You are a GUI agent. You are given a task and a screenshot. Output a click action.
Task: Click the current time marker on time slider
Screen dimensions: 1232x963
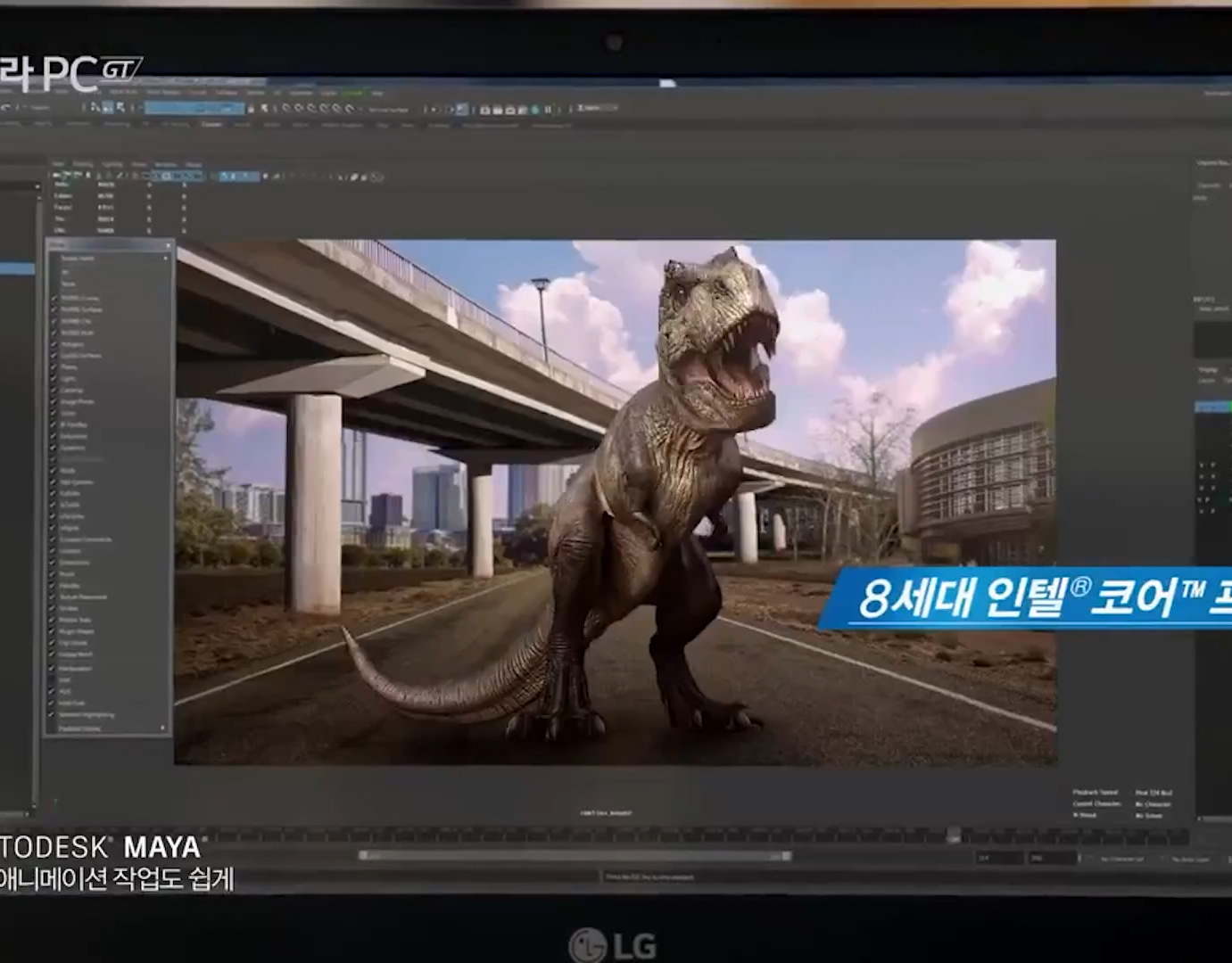coord(953,835)
